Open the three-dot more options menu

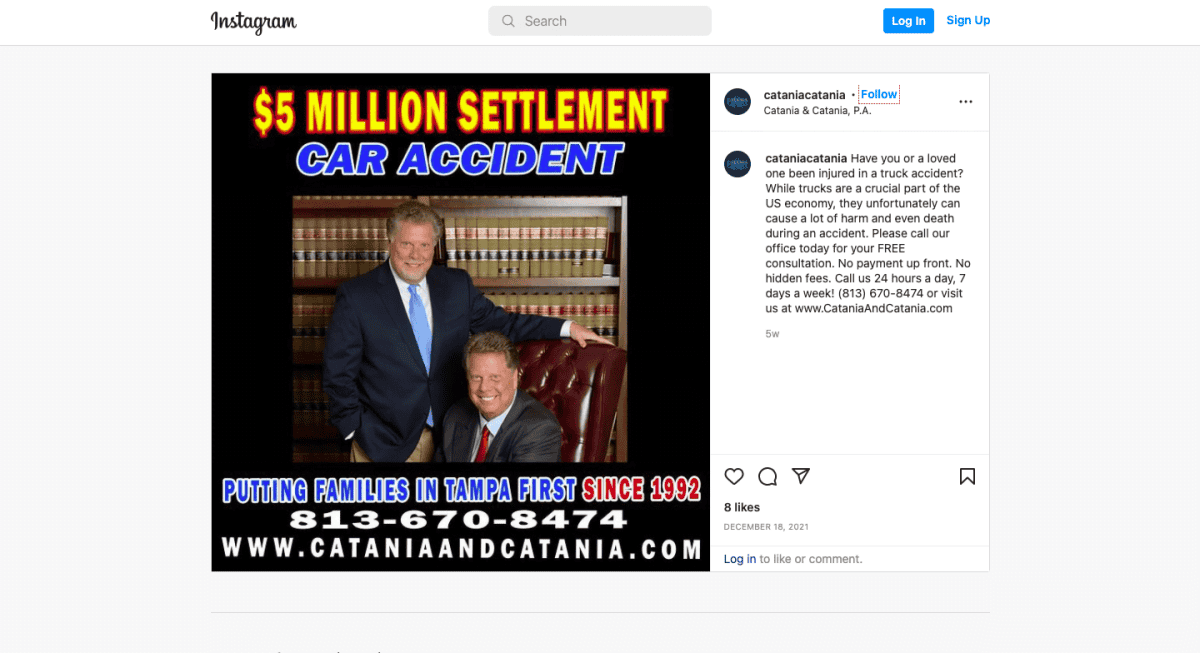(x=966, y=102)
